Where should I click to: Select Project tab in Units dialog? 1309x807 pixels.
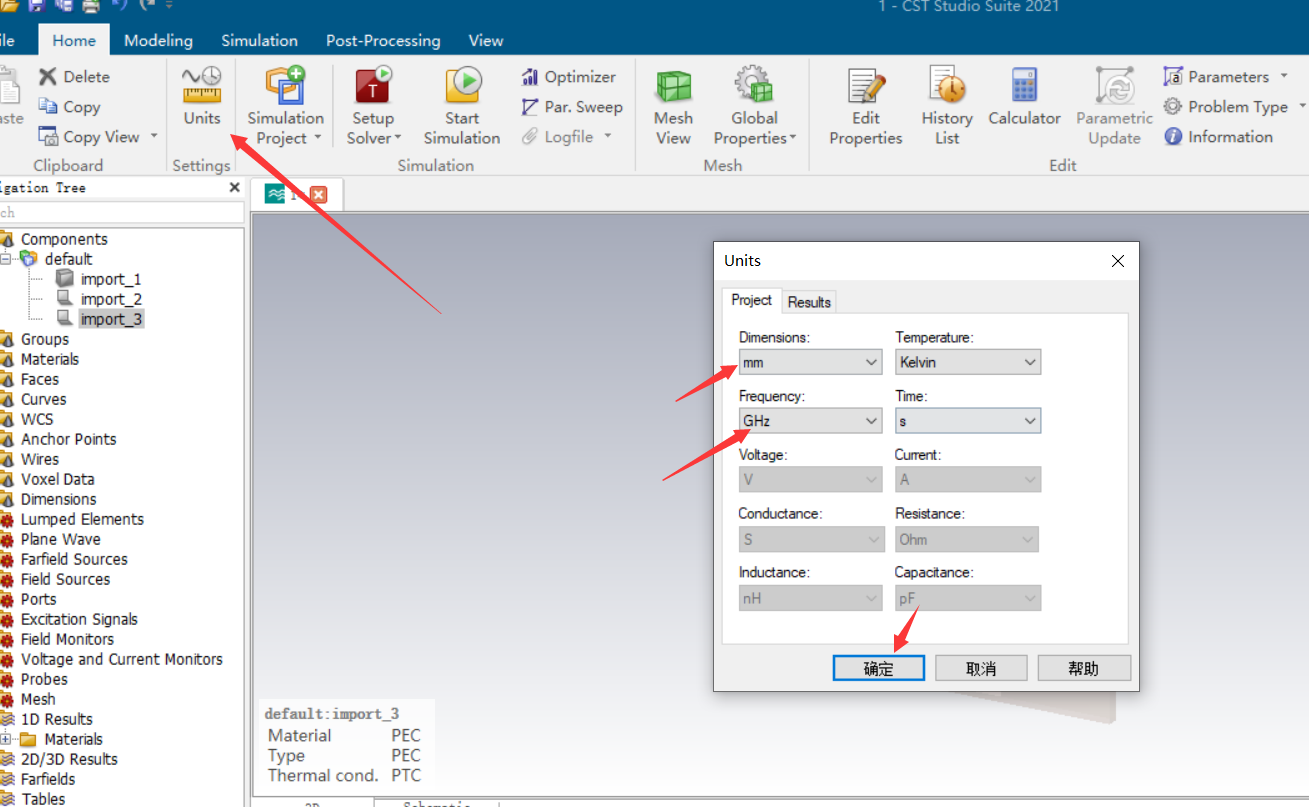751,300
